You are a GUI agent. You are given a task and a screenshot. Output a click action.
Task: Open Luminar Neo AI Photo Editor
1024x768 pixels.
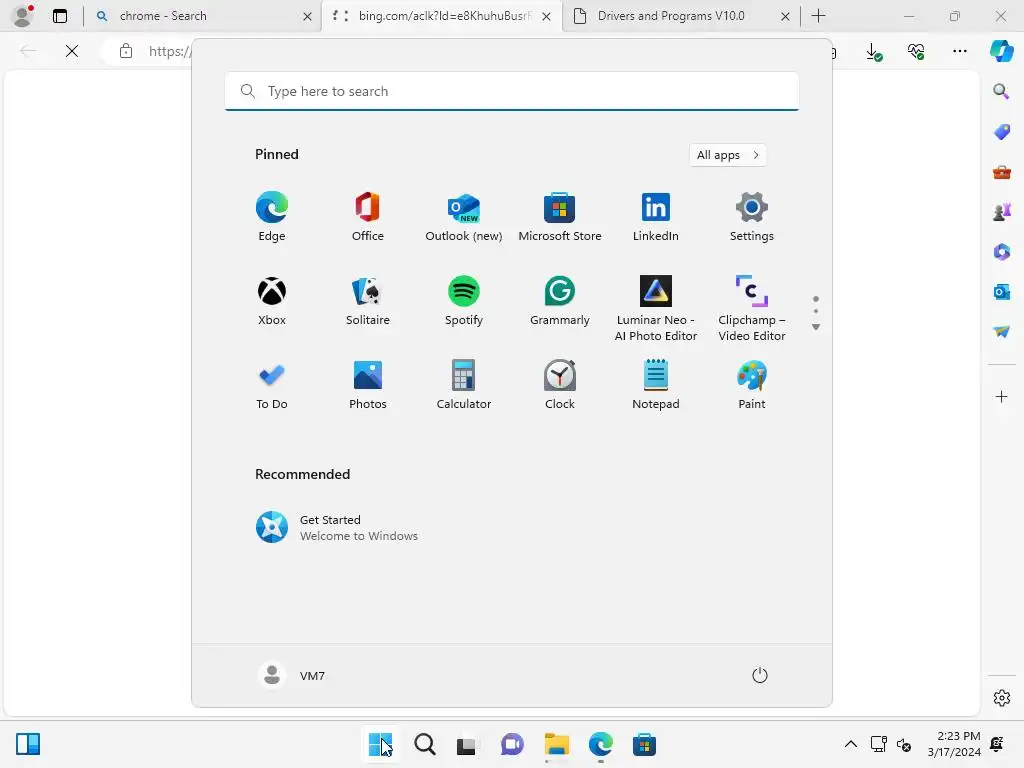click(x=656, y=308)
